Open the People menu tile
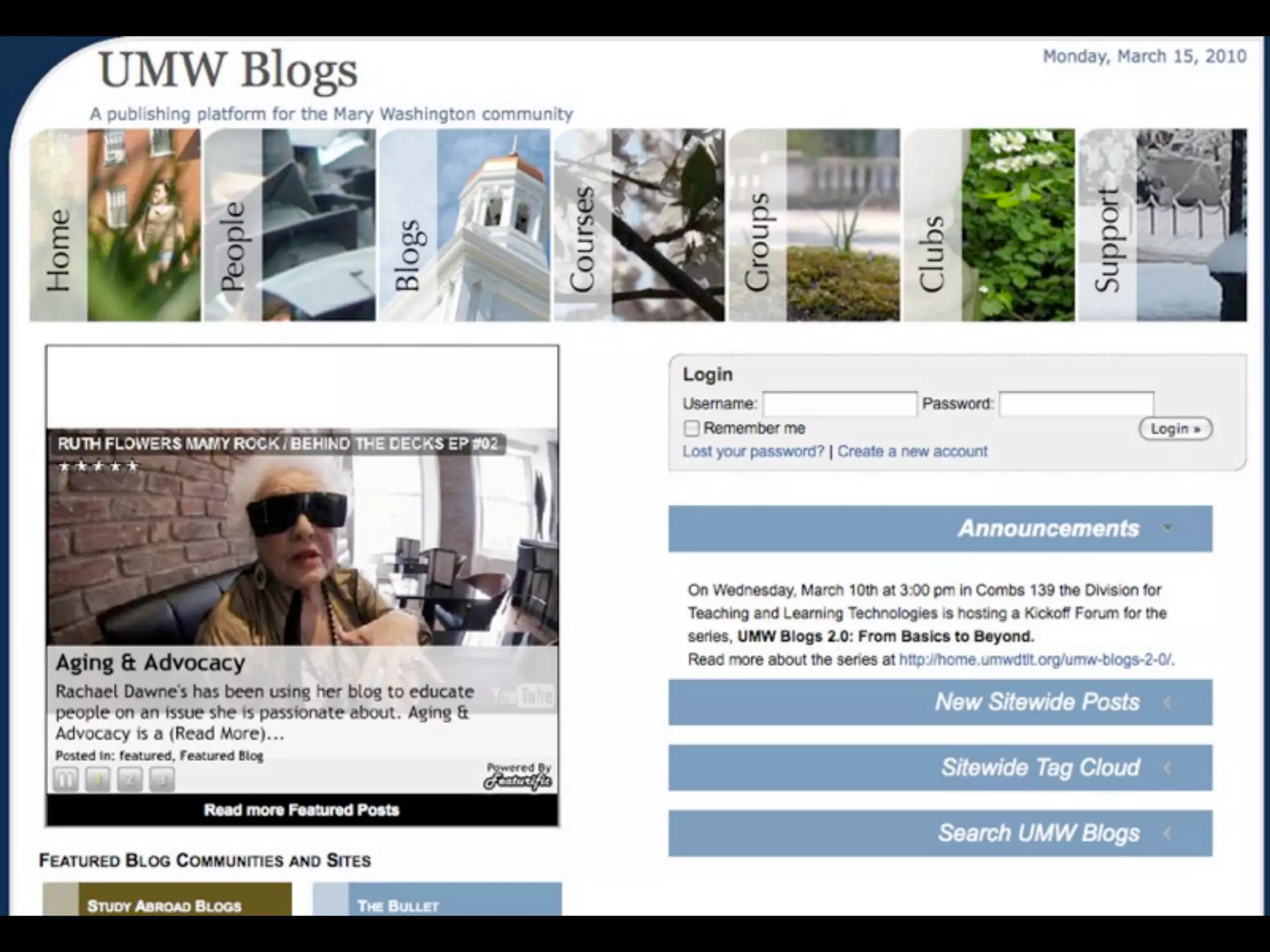 [290, 225]
